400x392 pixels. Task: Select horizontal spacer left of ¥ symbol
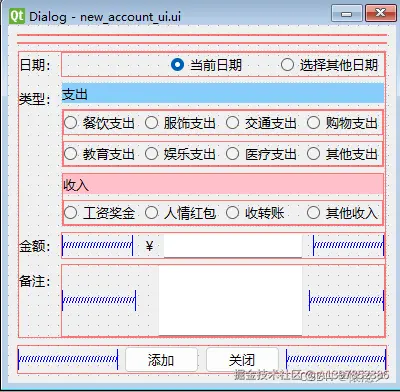pos(98,246)
